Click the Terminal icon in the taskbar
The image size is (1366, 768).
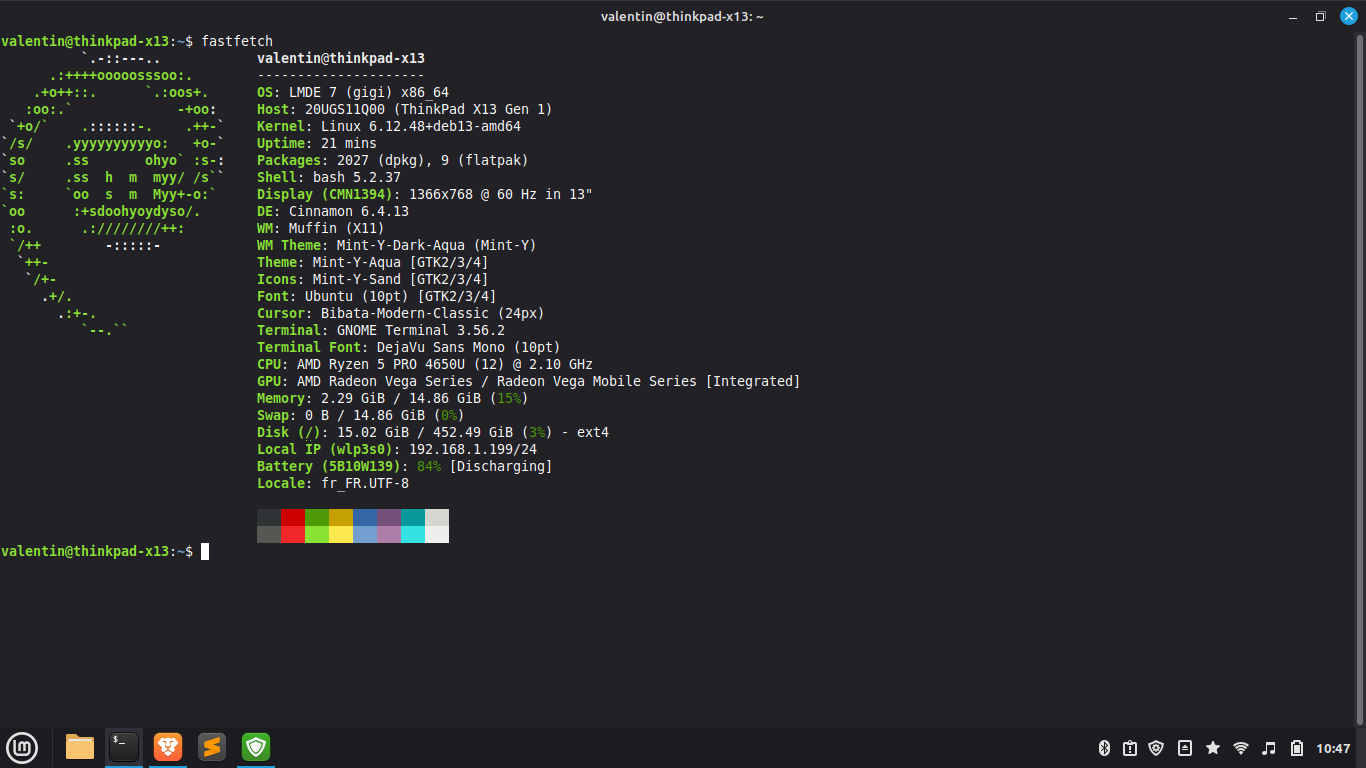tap(124, 746)
